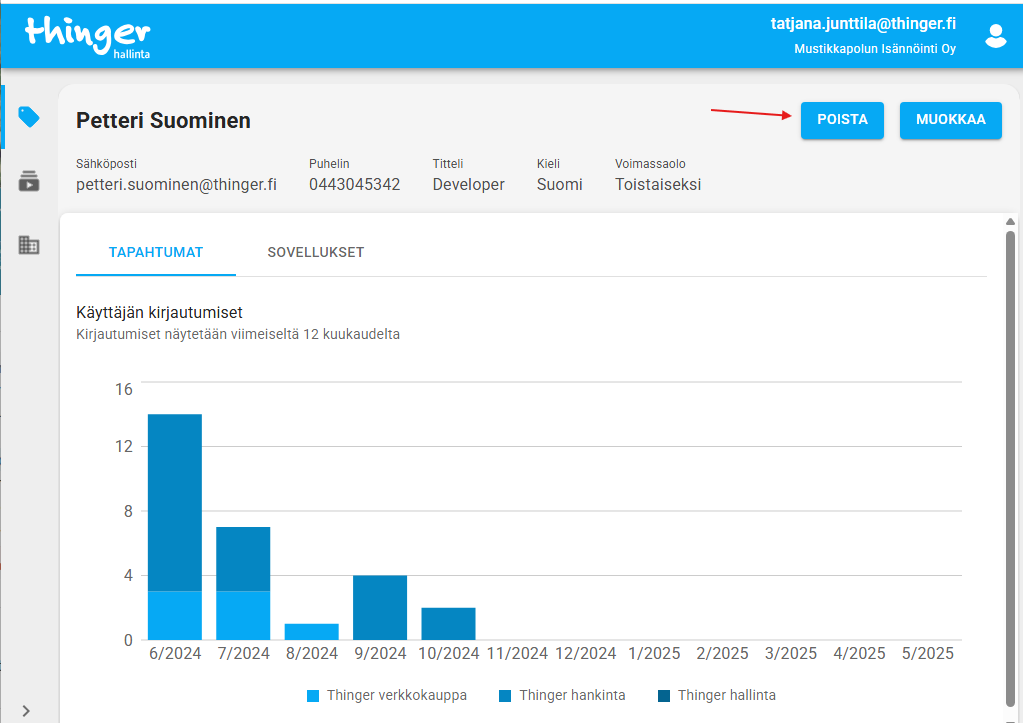Viewport: 1023px width, 723px height.
Task: Click phone number 0443045342
Action: pyautogui.click(x=354, y=185)
